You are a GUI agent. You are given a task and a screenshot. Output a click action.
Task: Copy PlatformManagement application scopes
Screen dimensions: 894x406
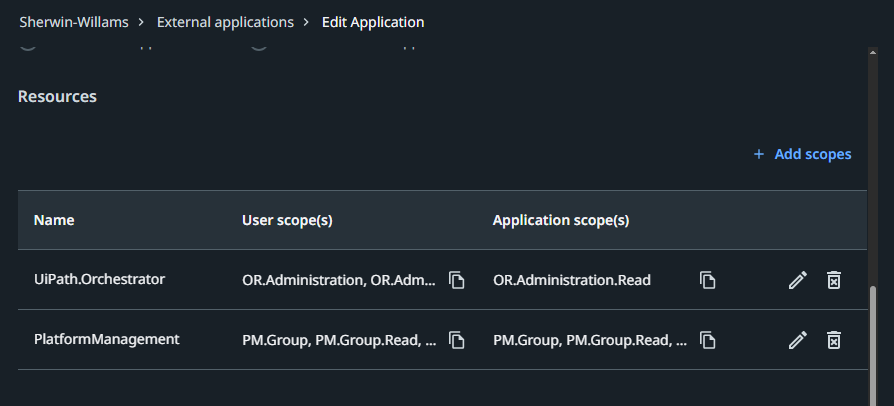pos(708,340)
